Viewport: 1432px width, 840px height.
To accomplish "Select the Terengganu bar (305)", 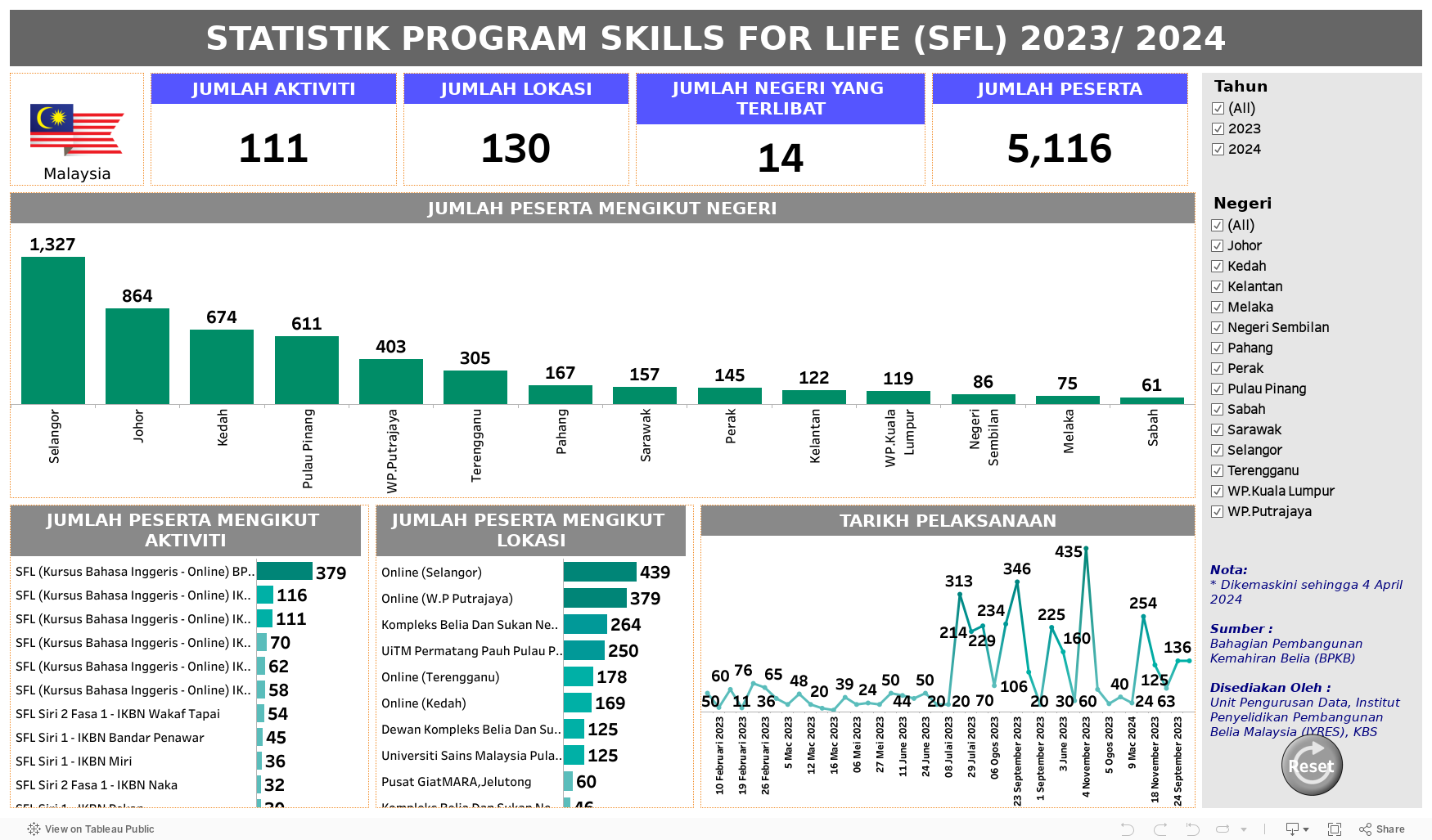I will [x=475, y=387].
